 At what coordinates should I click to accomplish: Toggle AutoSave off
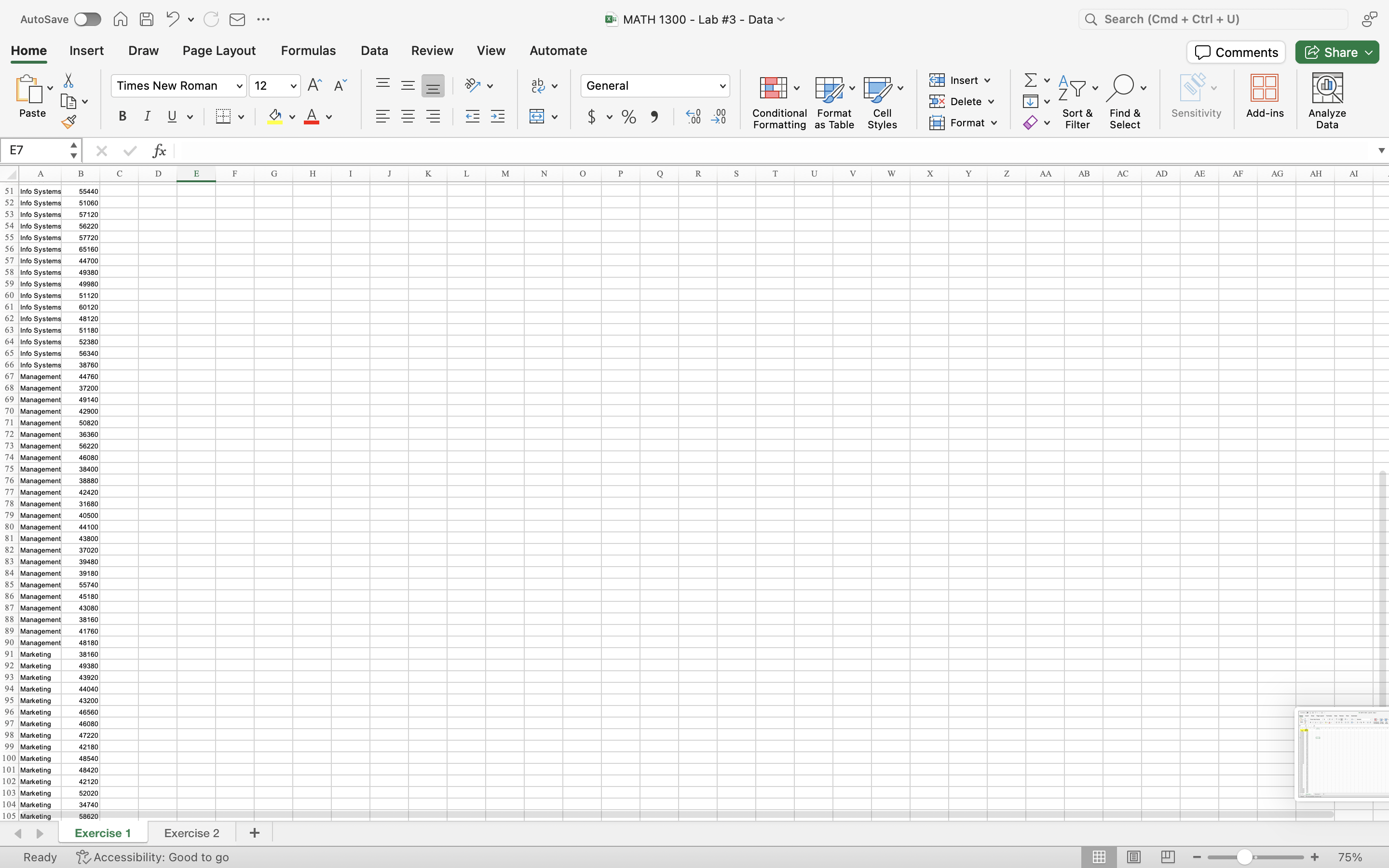point(87,19)
